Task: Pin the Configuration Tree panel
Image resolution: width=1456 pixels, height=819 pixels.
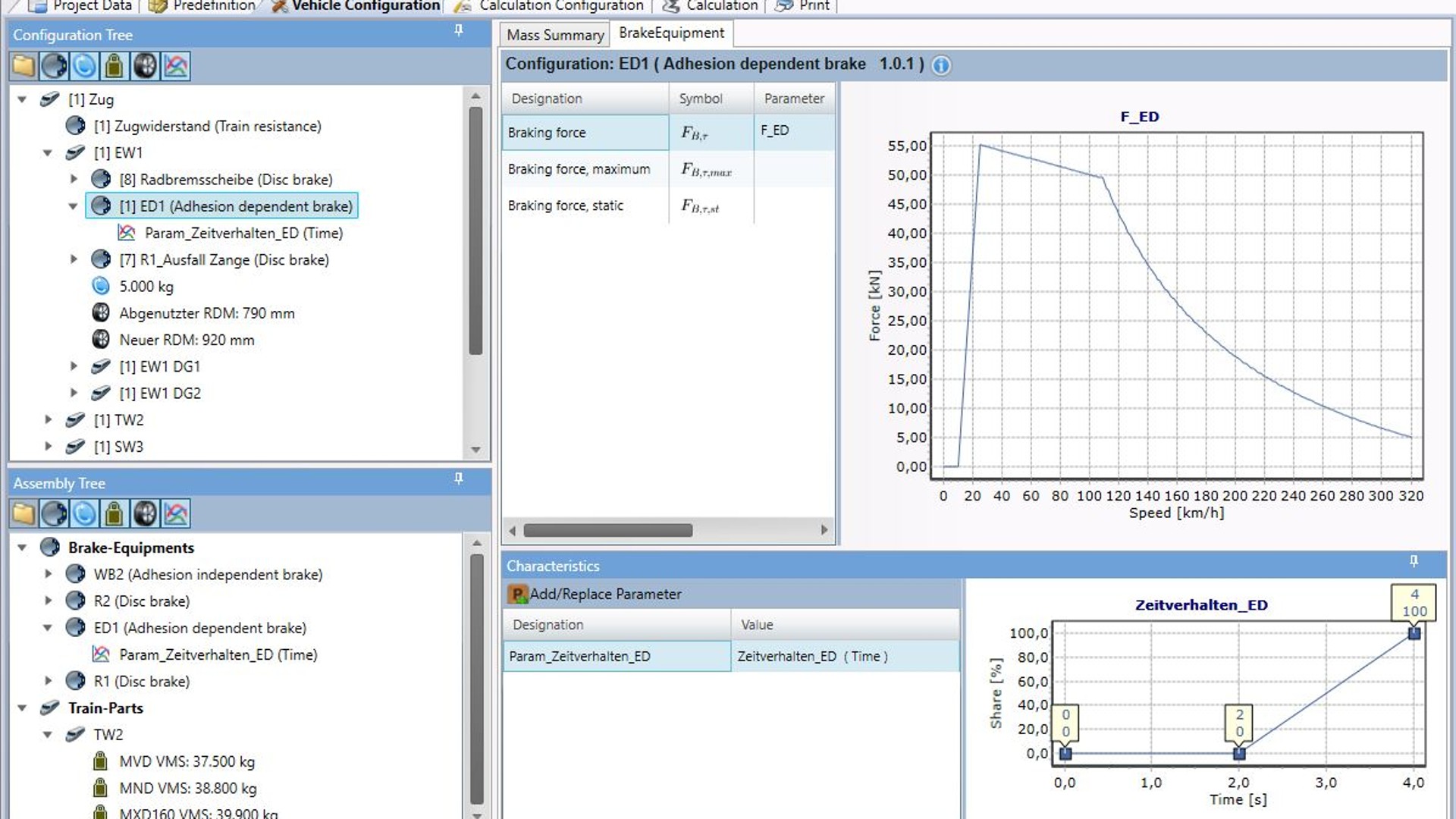Action: [459, 30]
